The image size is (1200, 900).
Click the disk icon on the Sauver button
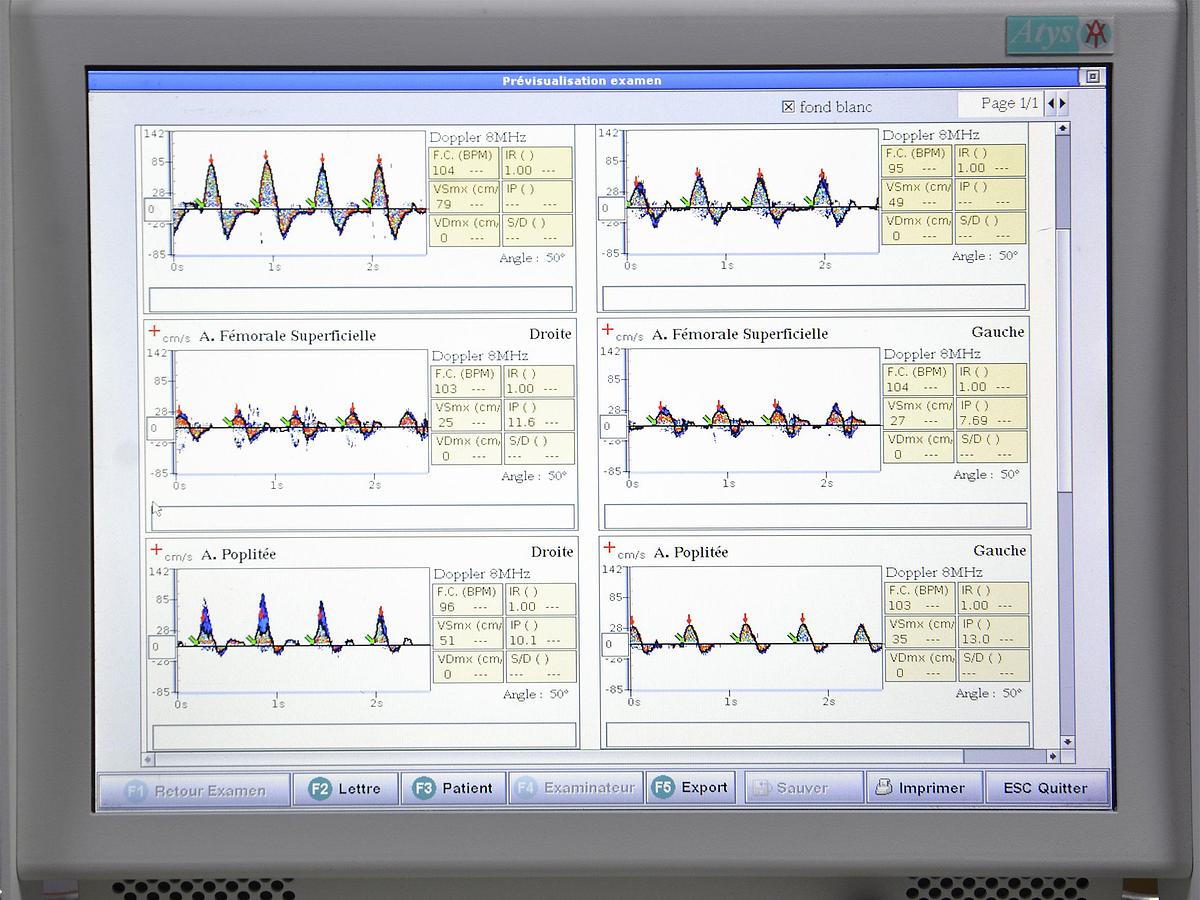coord(763,787)
